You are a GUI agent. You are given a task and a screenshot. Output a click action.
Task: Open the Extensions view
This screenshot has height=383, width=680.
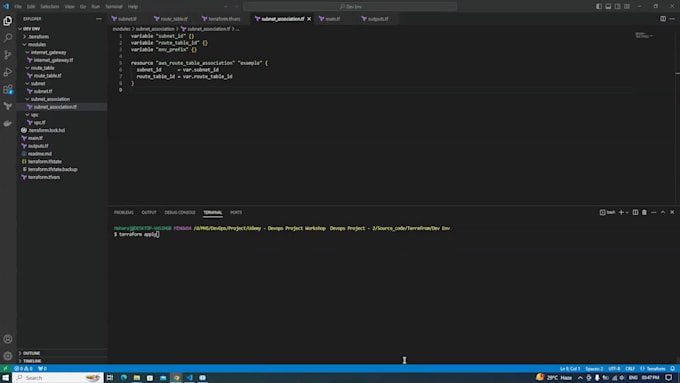pos(8,89)
